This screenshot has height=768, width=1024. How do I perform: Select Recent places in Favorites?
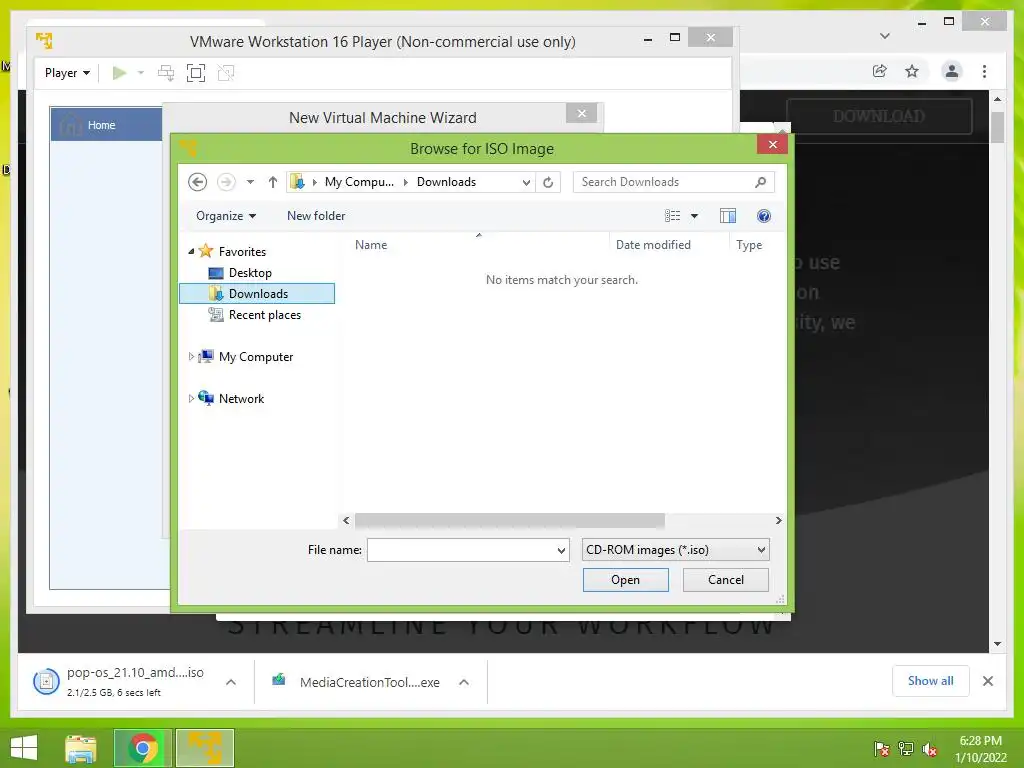(255, 315)
